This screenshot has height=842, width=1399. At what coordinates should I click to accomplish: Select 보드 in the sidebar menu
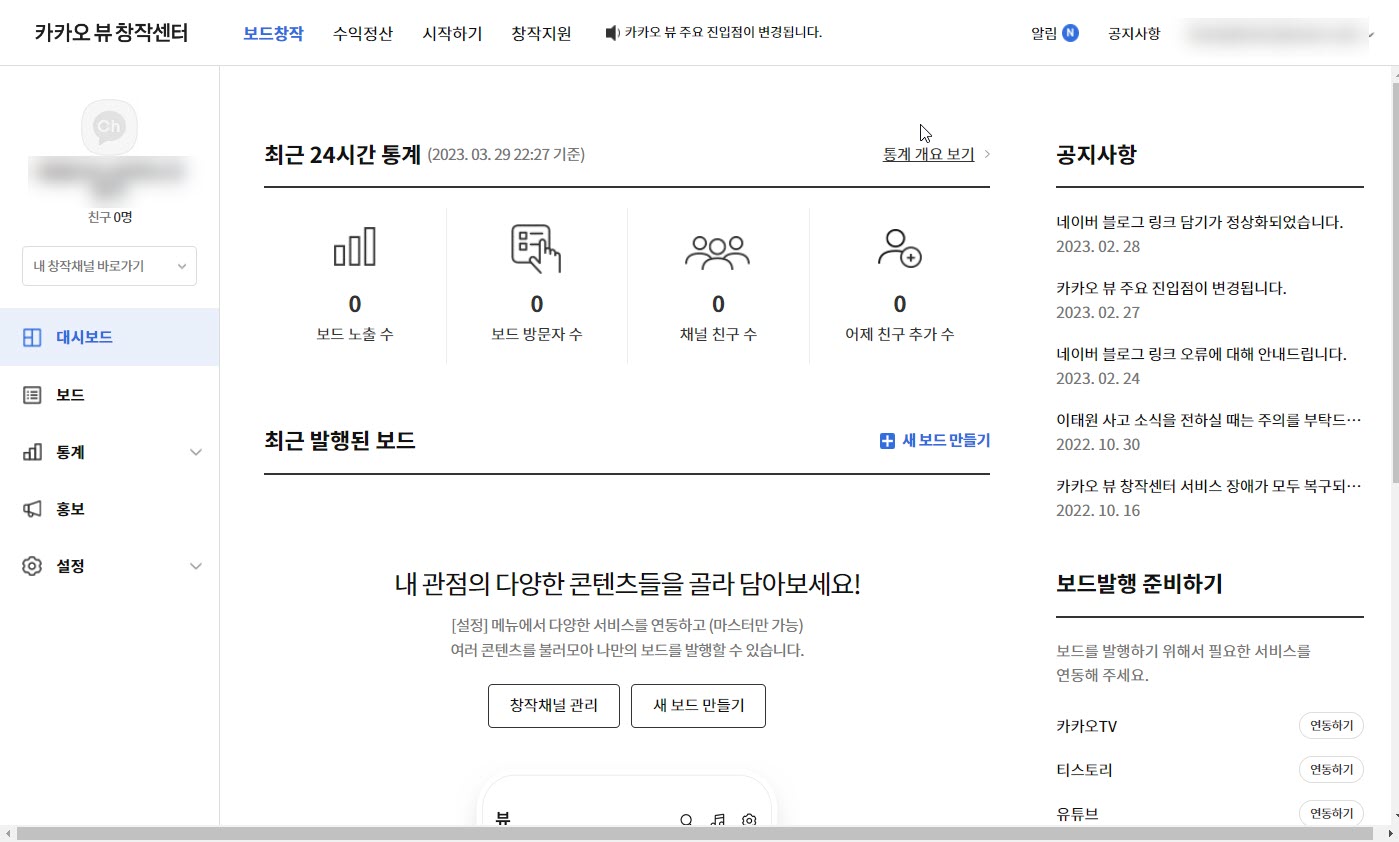(109, 395)
